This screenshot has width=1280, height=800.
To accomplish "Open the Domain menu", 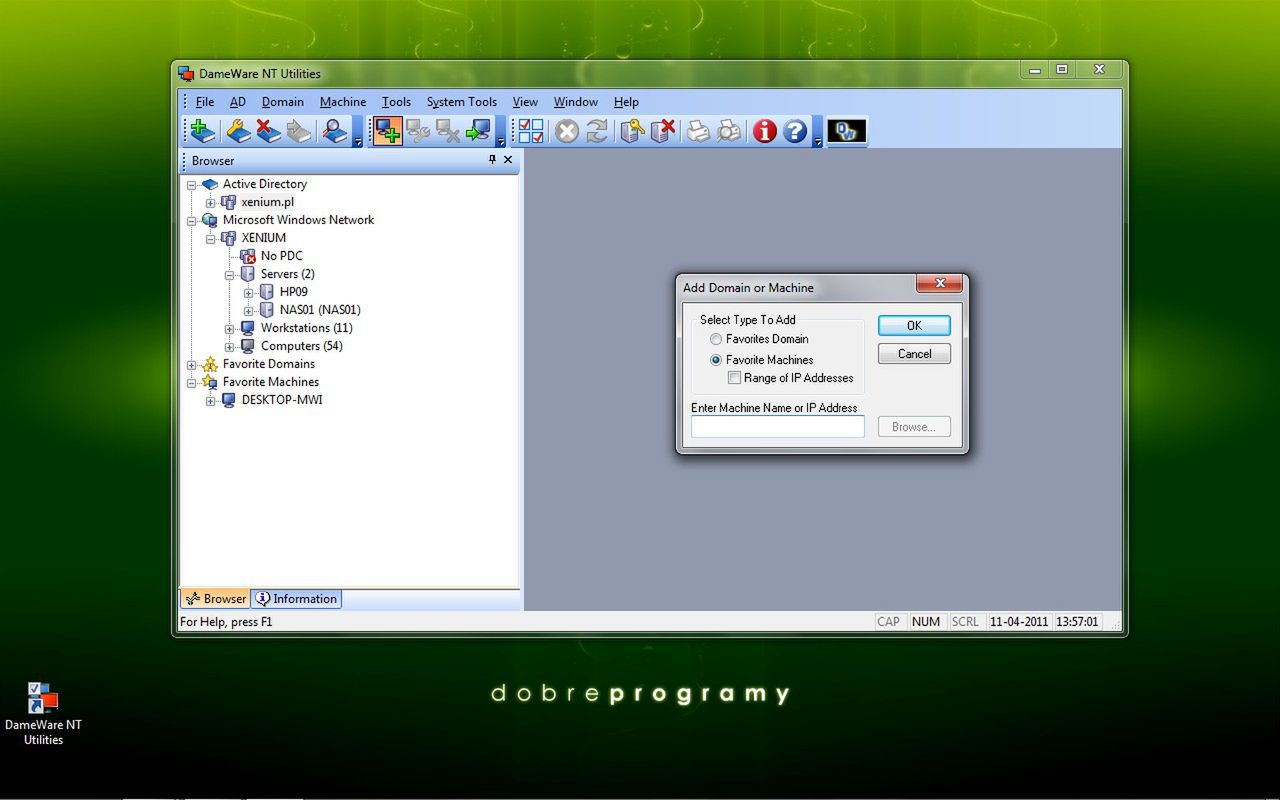I will tap(283, 102).
